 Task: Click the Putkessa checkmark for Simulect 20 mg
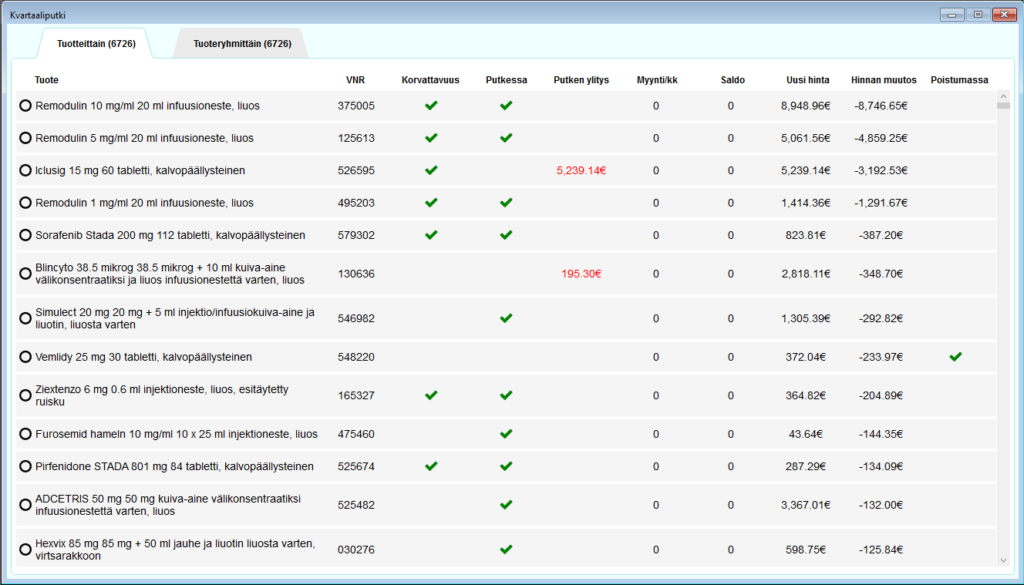tap(506, 318)
